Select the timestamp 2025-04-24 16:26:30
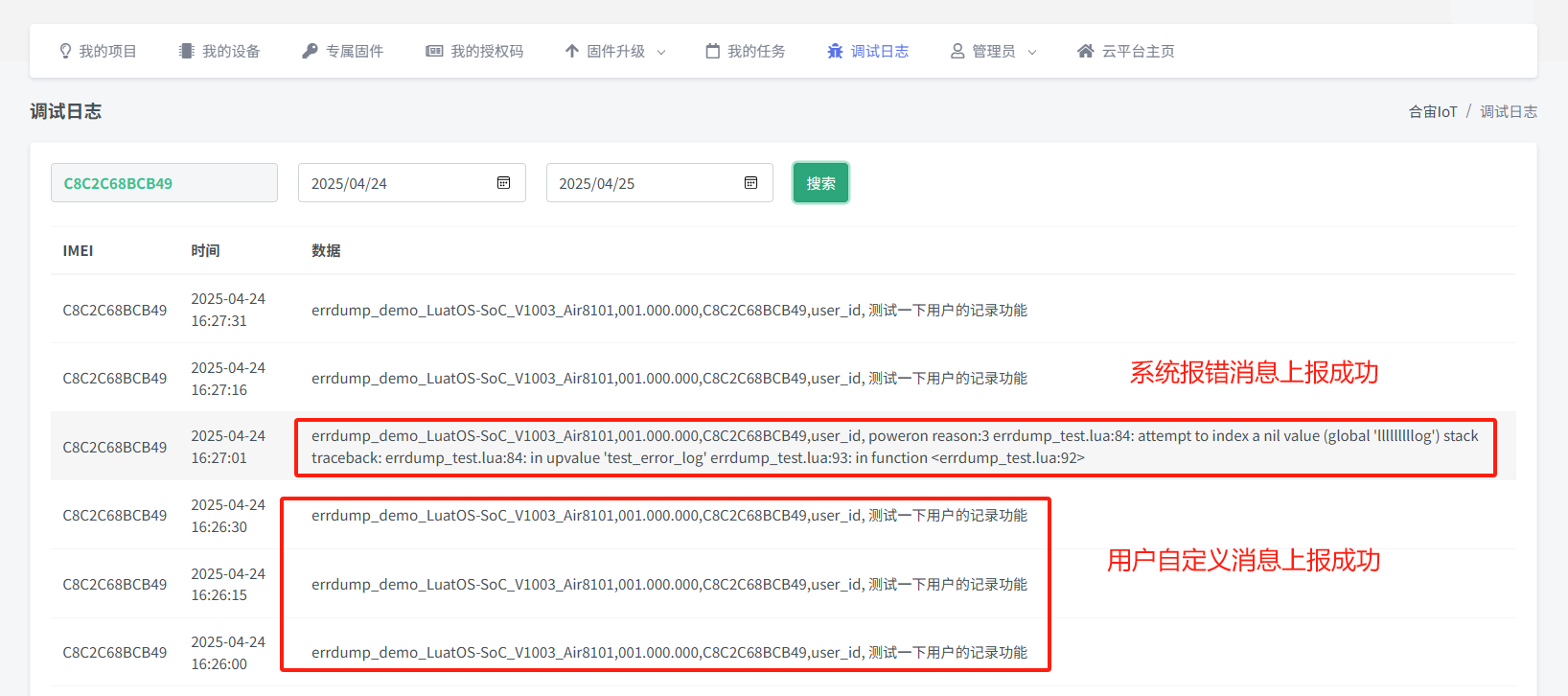The width and height of the screenshot is (1568, 696). pos(228,516)
